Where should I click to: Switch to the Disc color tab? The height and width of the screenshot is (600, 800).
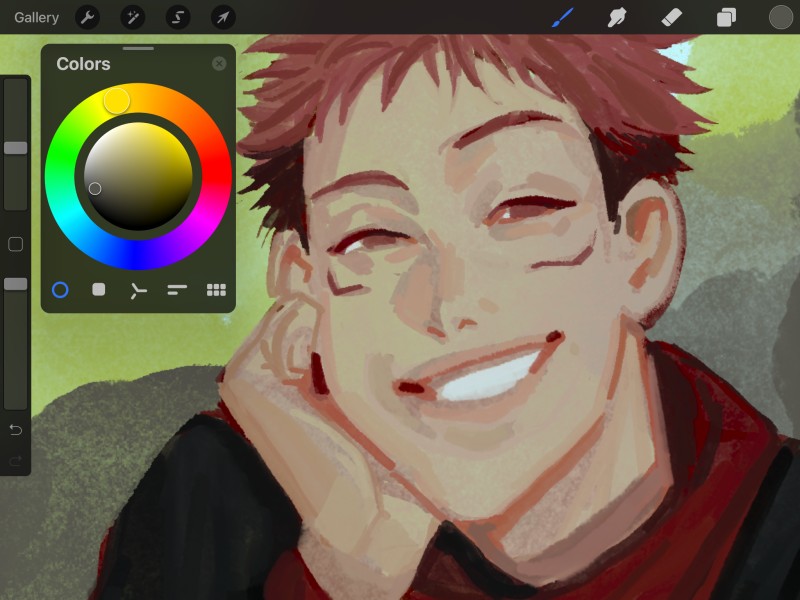pyautogui.click(x=60, y=290)
